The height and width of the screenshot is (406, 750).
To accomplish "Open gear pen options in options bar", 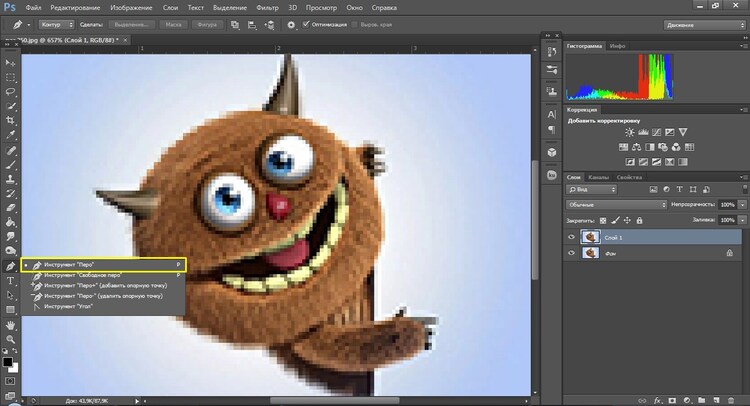I will pos(291,25).
